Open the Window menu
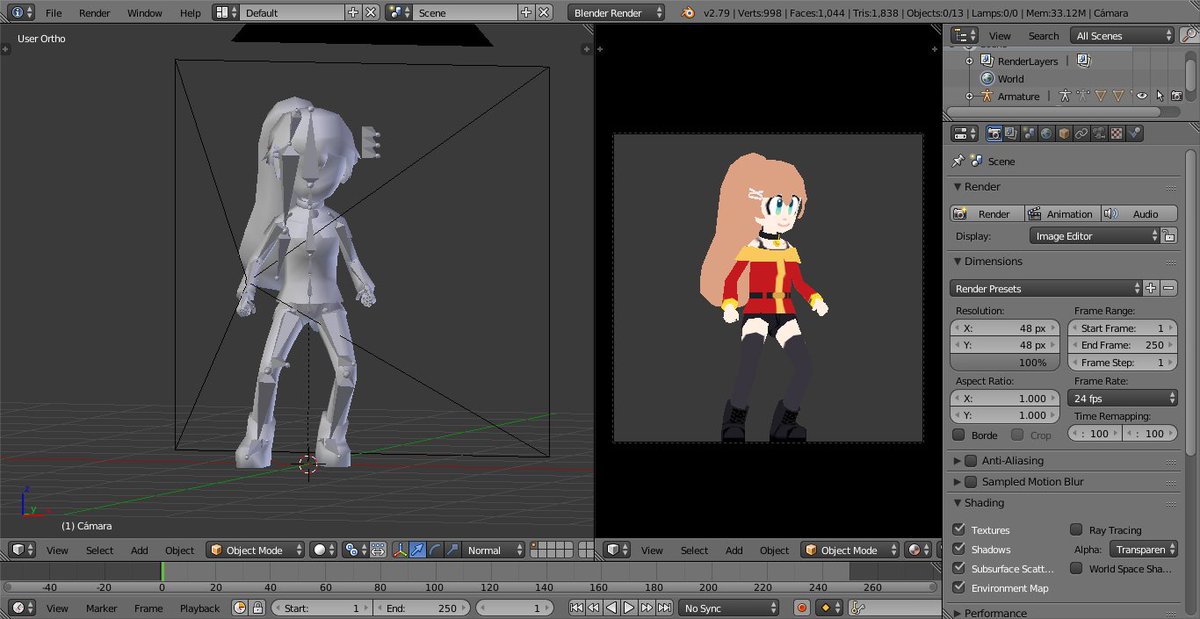The width and height of the screenshot is (1200, 619). pyautogui.click(x=145, y=13)
